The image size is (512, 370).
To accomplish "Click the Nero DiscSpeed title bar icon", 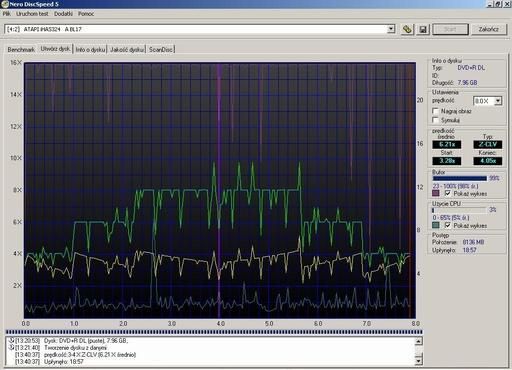I will tap(5, 4).
